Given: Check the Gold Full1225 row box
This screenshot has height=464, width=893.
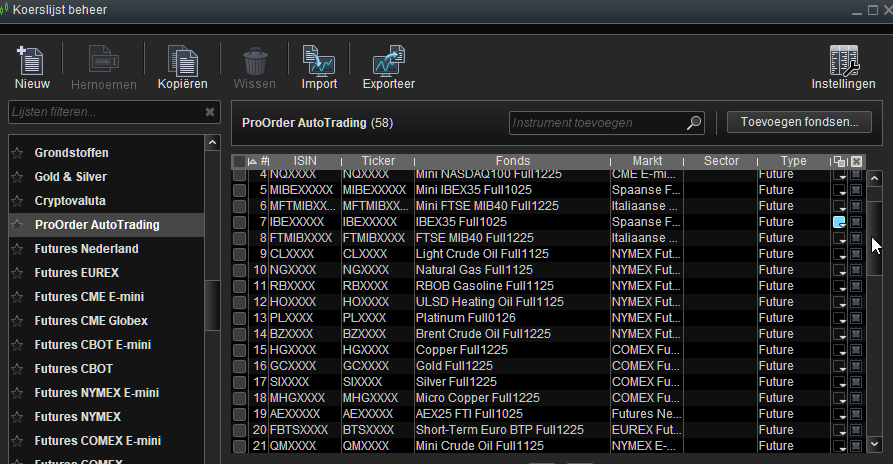Looking at the screenshot, I should pos(239,366).
